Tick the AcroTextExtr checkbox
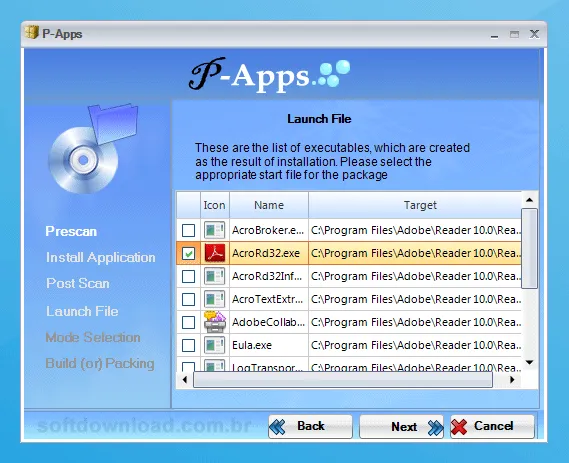Image resolution: width=569 pixels, height=463 pixels. pos(188,299)
